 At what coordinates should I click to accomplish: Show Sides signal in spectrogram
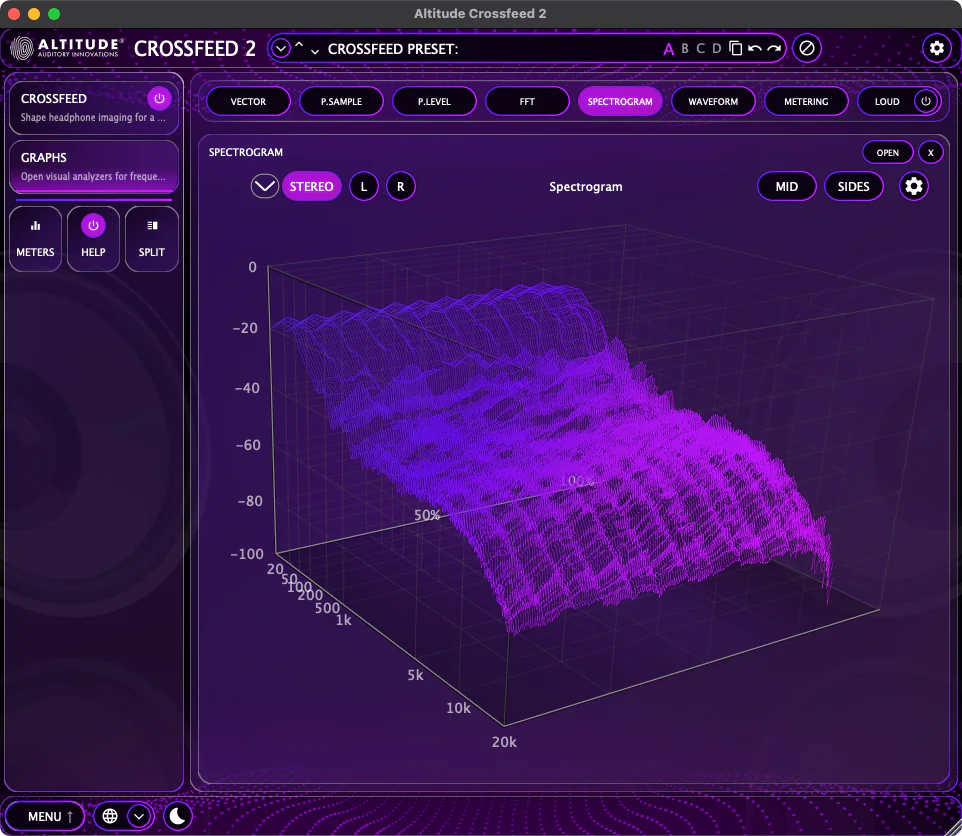coord(853,186)
